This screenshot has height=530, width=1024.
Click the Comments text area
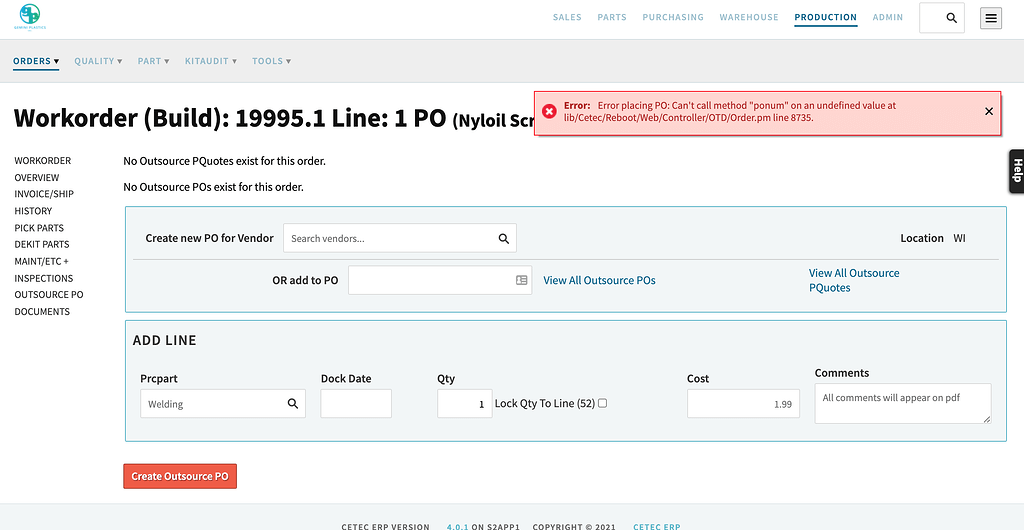(903, 403)
